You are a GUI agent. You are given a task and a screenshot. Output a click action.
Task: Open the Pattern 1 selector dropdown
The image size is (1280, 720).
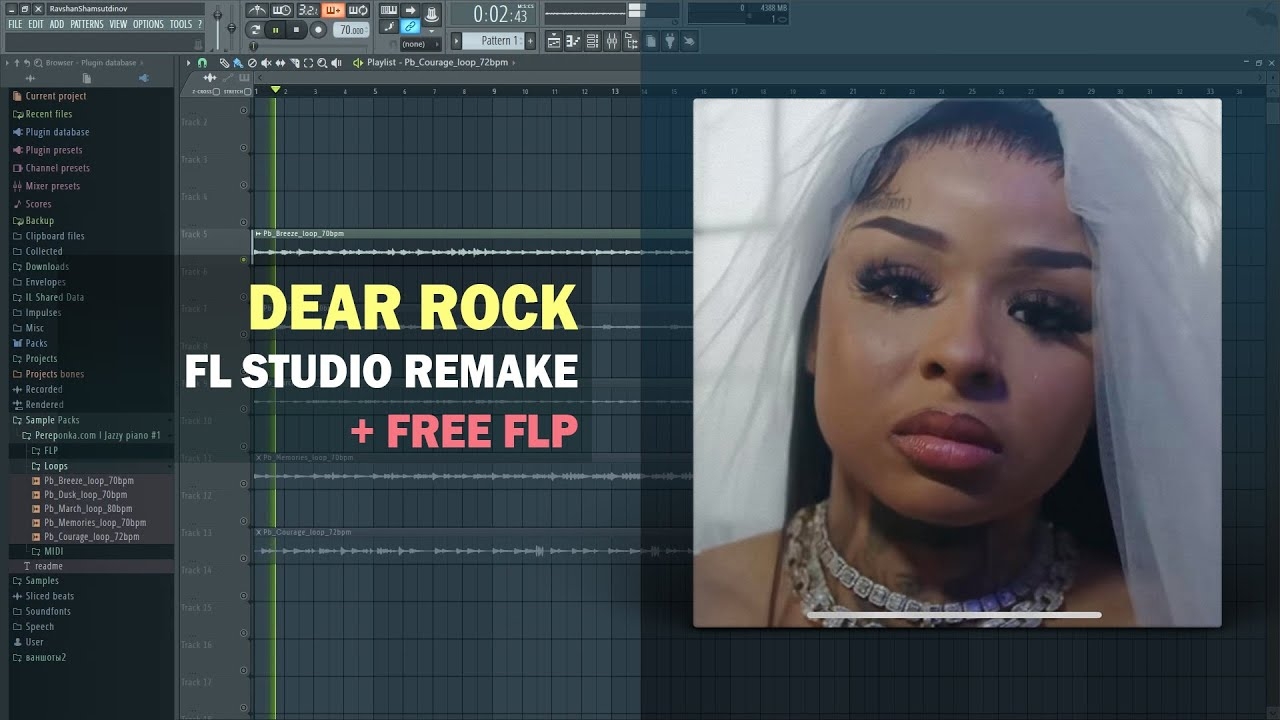pos(494,41)
